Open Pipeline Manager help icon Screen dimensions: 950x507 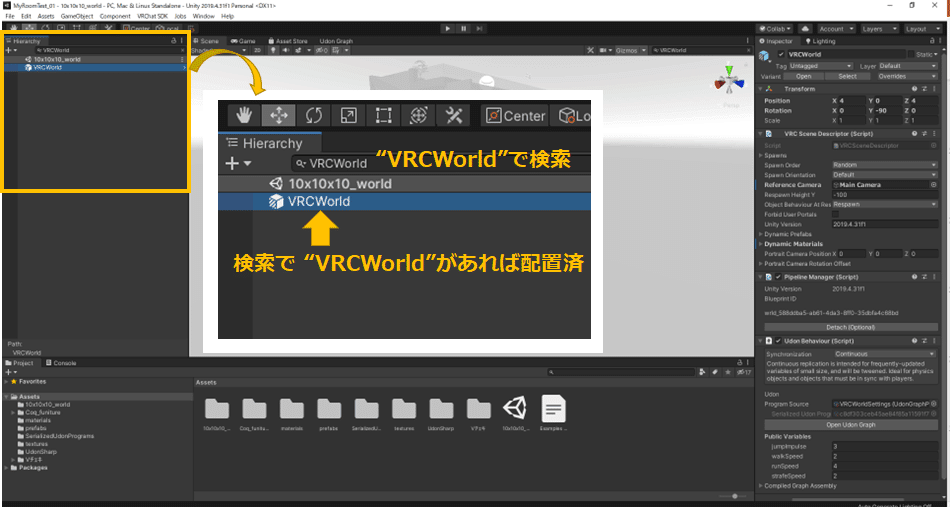coord(915,277)
